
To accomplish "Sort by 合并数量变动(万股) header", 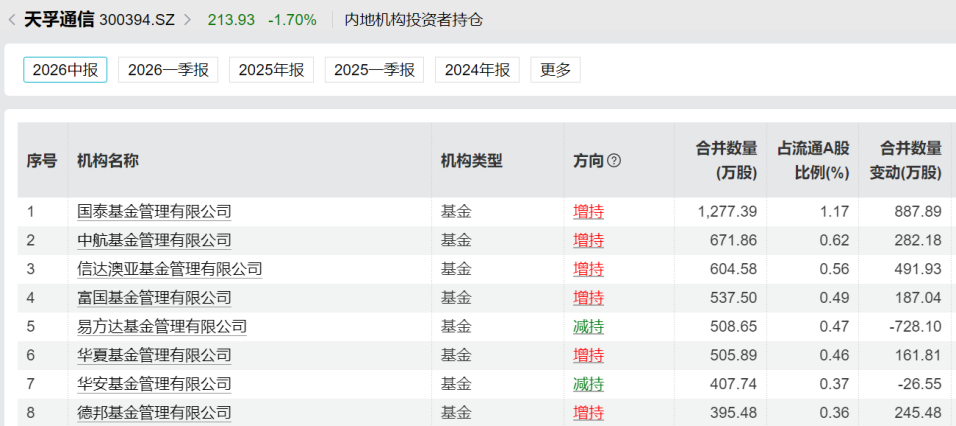I will [x=905, y=161].
